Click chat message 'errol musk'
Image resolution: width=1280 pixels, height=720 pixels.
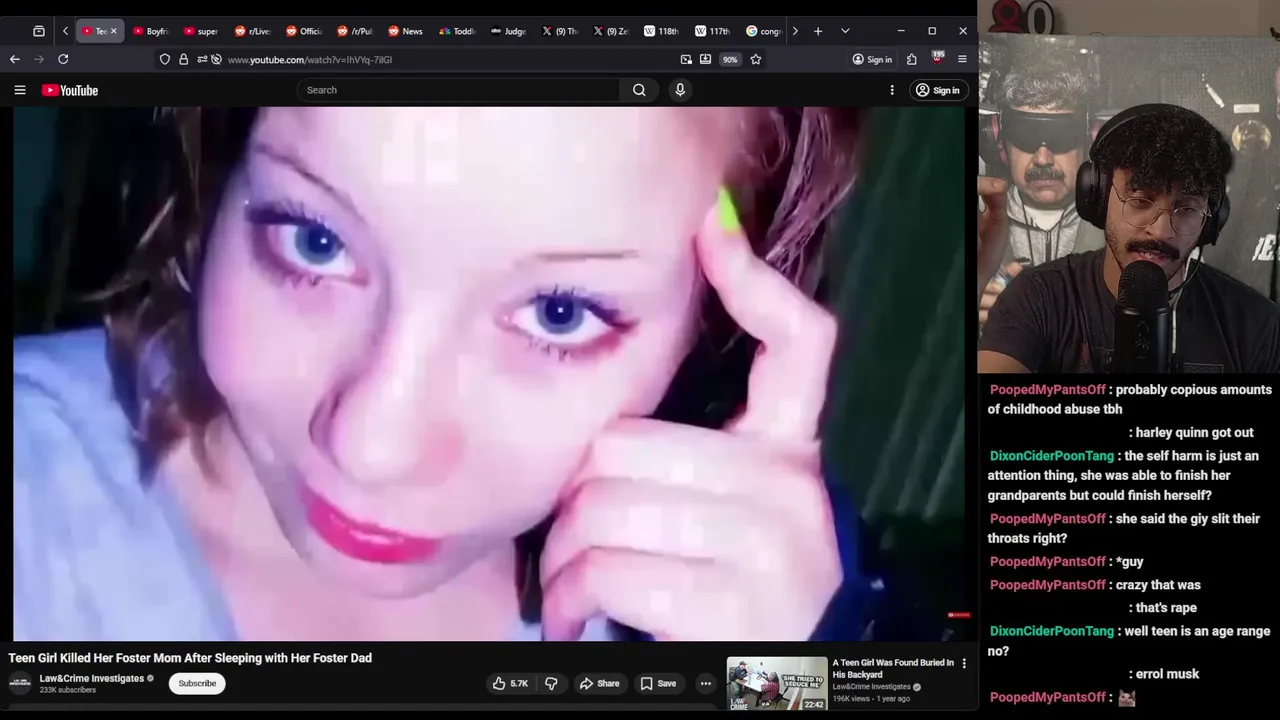pyautogui.click(x=1167, y=674)
